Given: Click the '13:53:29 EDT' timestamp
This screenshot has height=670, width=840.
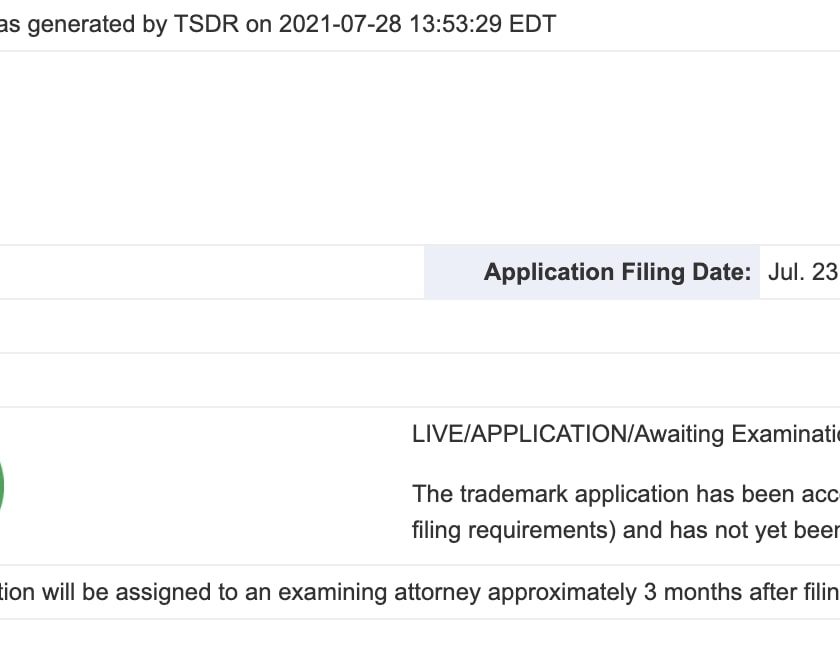Looking at the screenshot, I should (x=482, y=24).
